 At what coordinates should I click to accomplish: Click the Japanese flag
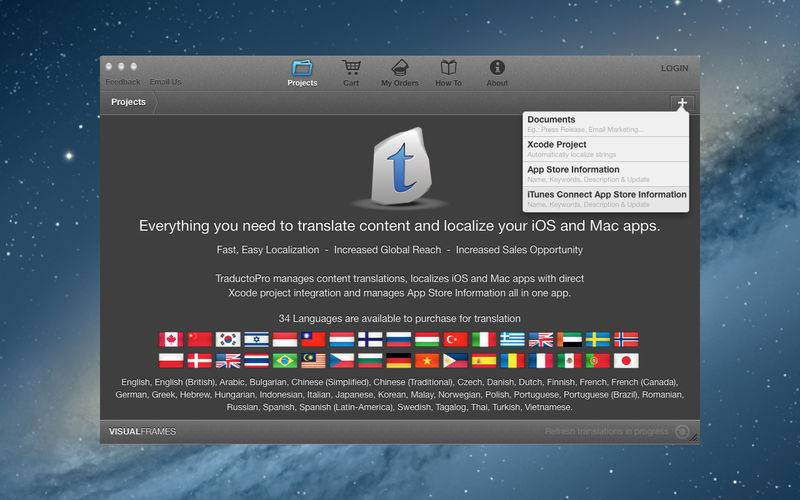coord(626,361)
